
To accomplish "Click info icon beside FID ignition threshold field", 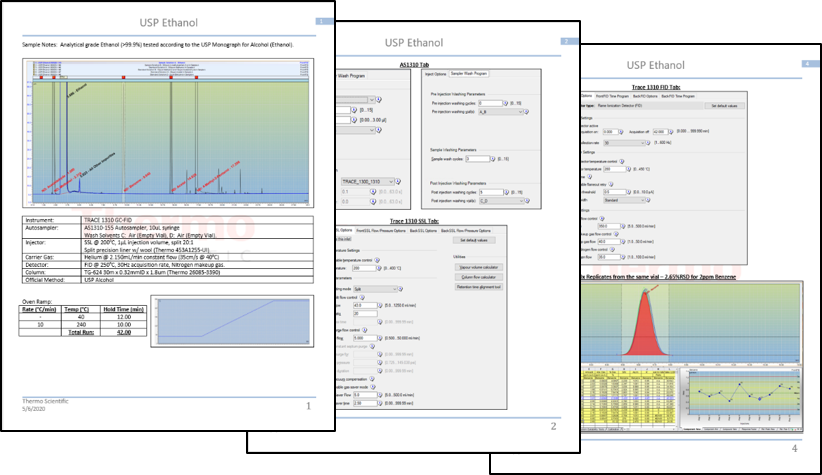I will [628, 192].
